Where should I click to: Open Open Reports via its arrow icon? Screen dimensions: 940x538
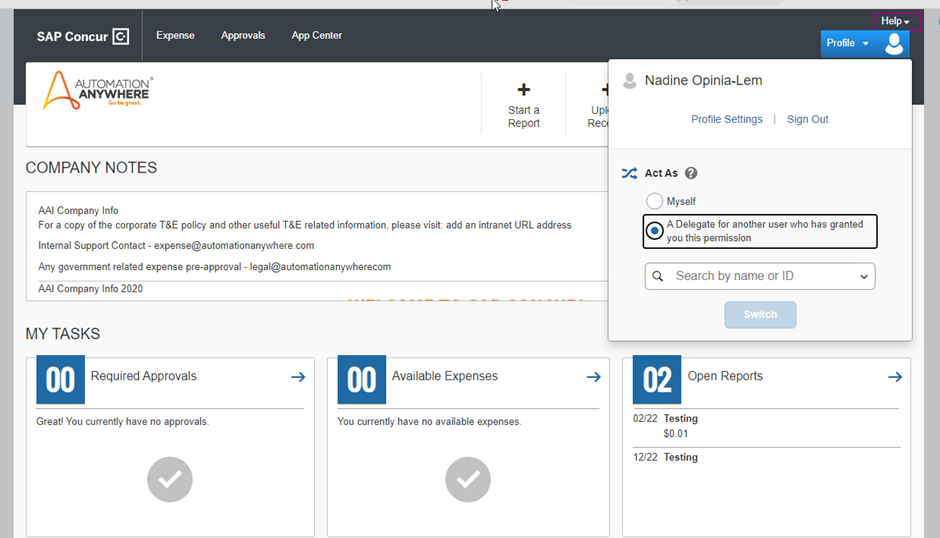point(895,377)
